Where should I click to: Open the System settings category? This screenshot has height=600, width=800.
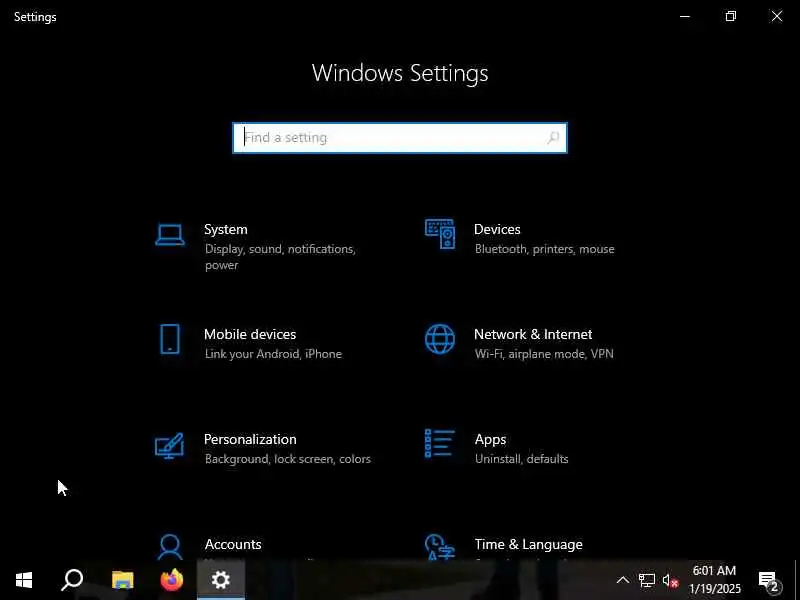(261, 247)
